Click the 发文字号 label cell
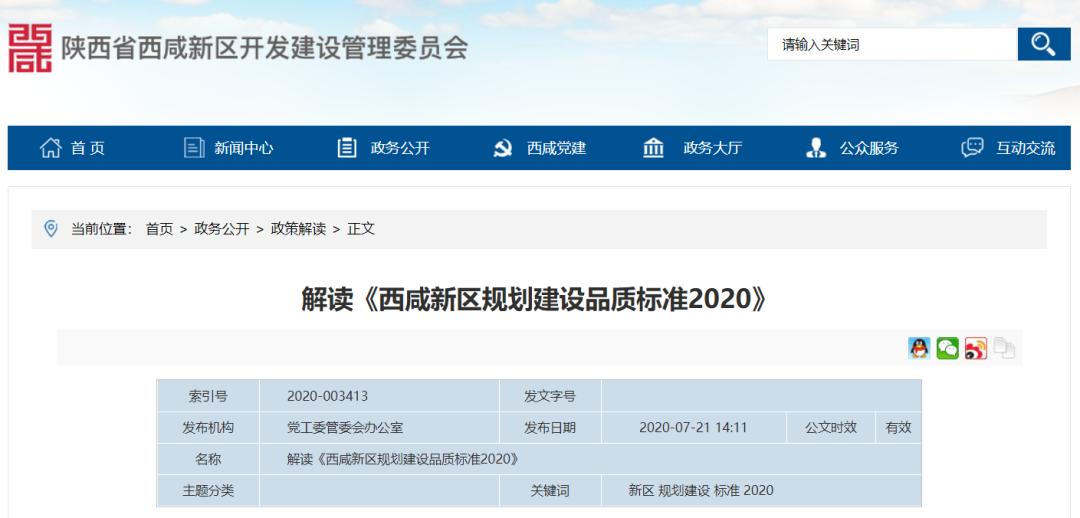This screenshot has width=1080, height=518. [550, 396]
